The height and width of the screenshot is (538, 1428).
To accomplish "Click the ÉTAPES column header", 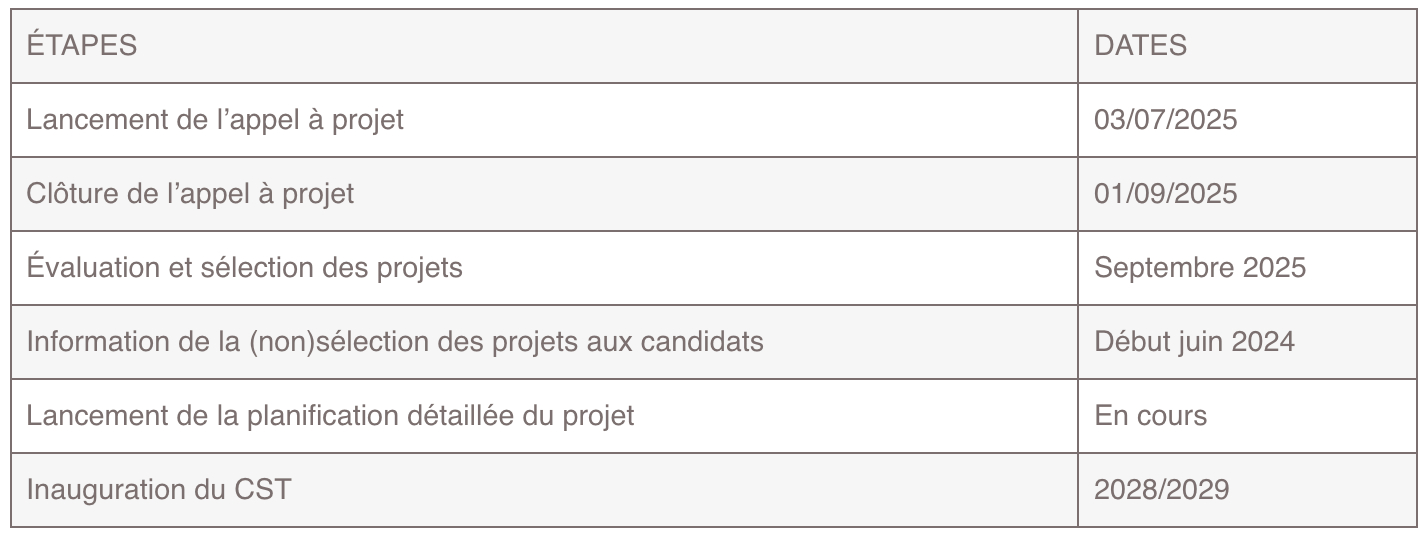I will pyautogui.click(x=82, y=46).
